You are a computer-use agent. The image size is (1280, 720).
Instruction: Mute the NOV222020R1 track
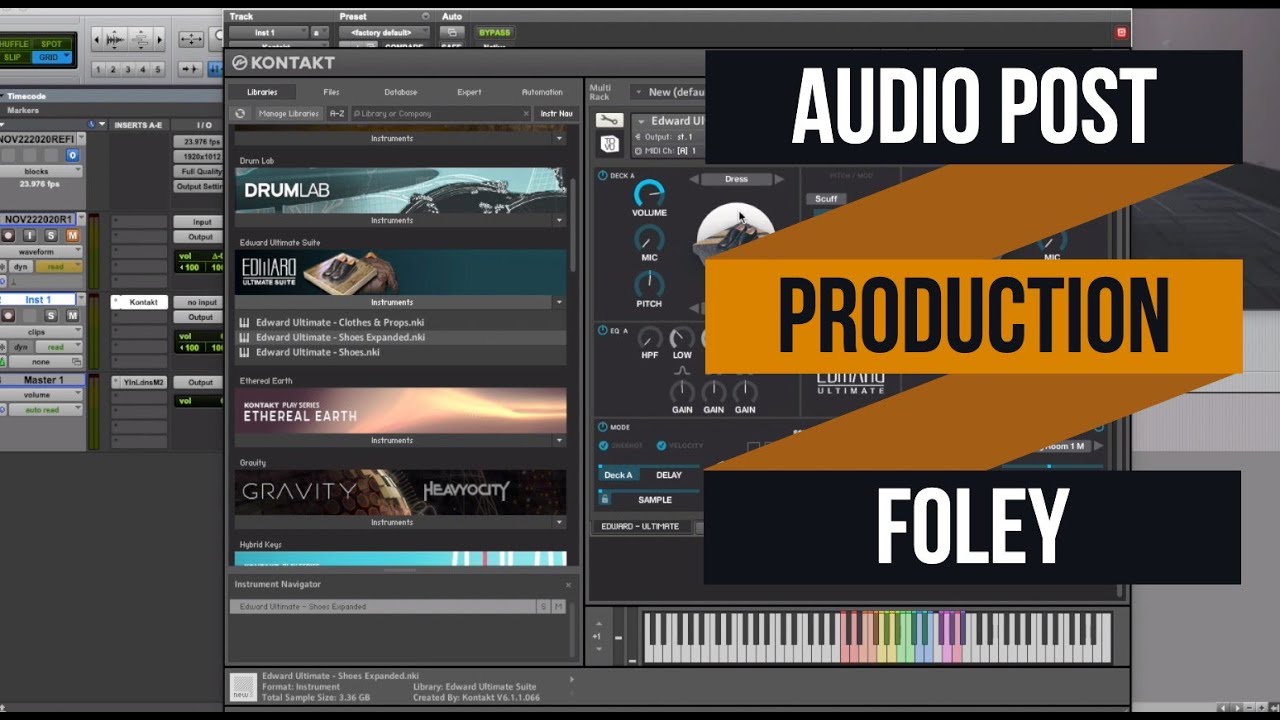click(x=72, y=235)
